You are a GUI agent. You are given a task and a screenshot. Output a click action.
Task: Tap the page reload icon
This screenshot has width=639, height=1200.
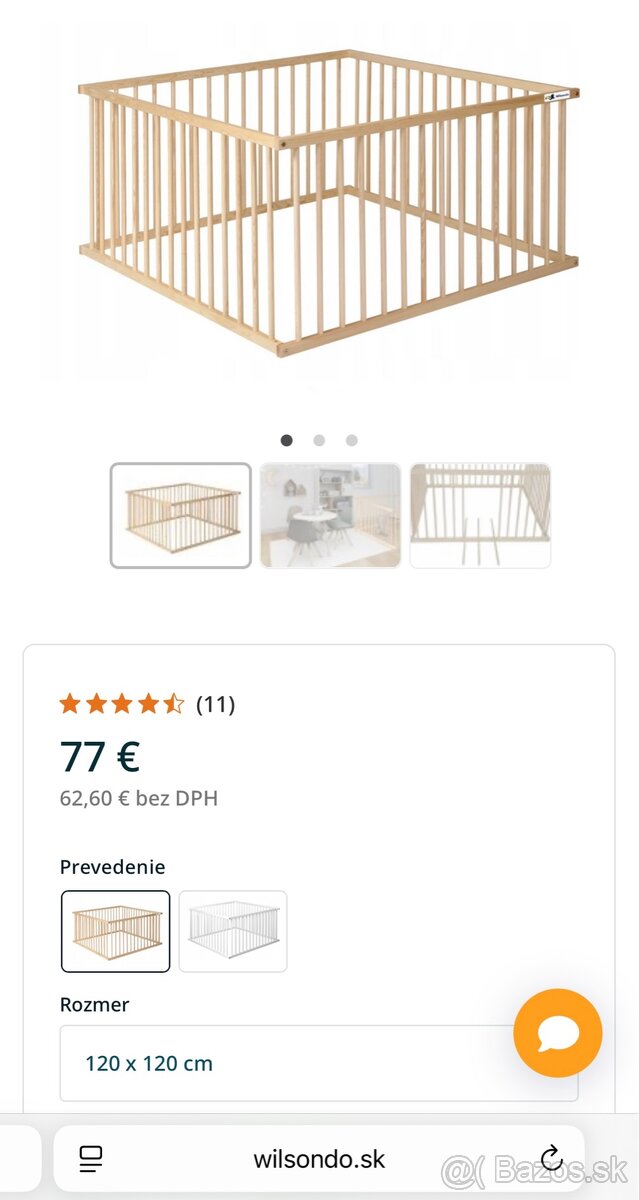pyautogui.click(x=551, y=1159)
